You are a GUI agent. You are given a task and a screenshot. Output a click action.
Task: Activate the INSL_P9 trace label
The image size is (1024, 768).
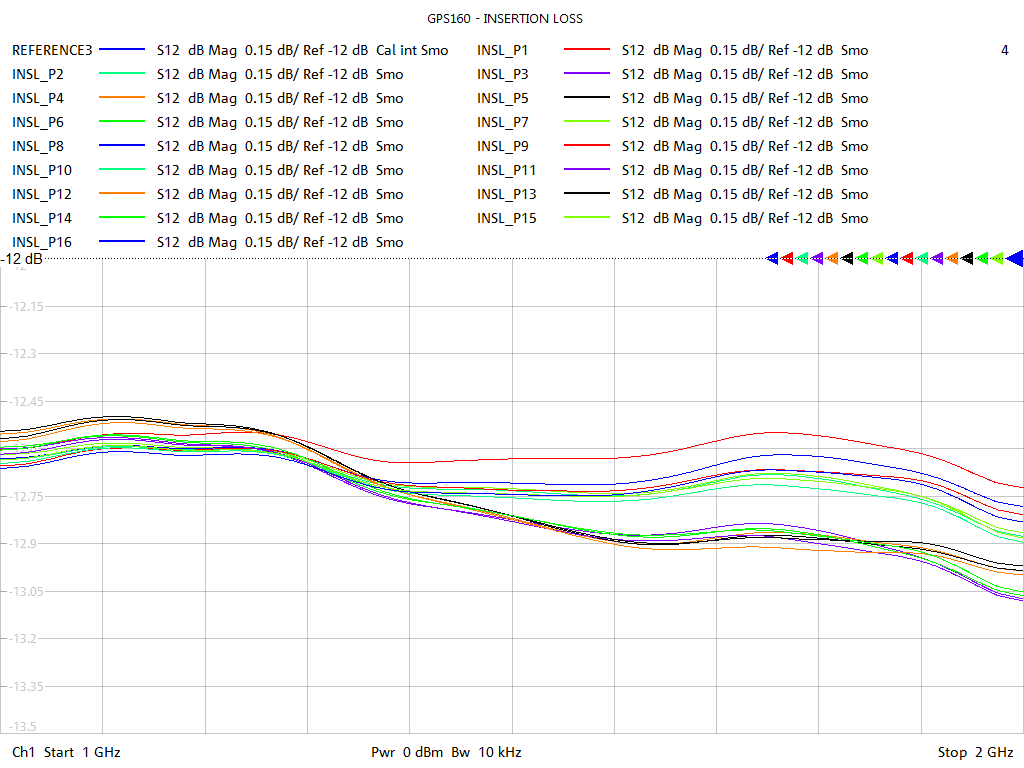(x=502, y=146)
